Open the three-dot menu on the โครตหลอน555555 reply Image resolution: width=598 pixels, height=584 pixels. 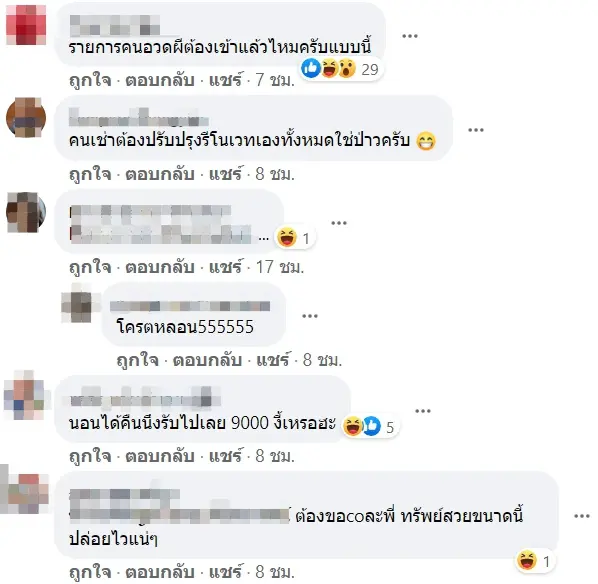point(310,316)
